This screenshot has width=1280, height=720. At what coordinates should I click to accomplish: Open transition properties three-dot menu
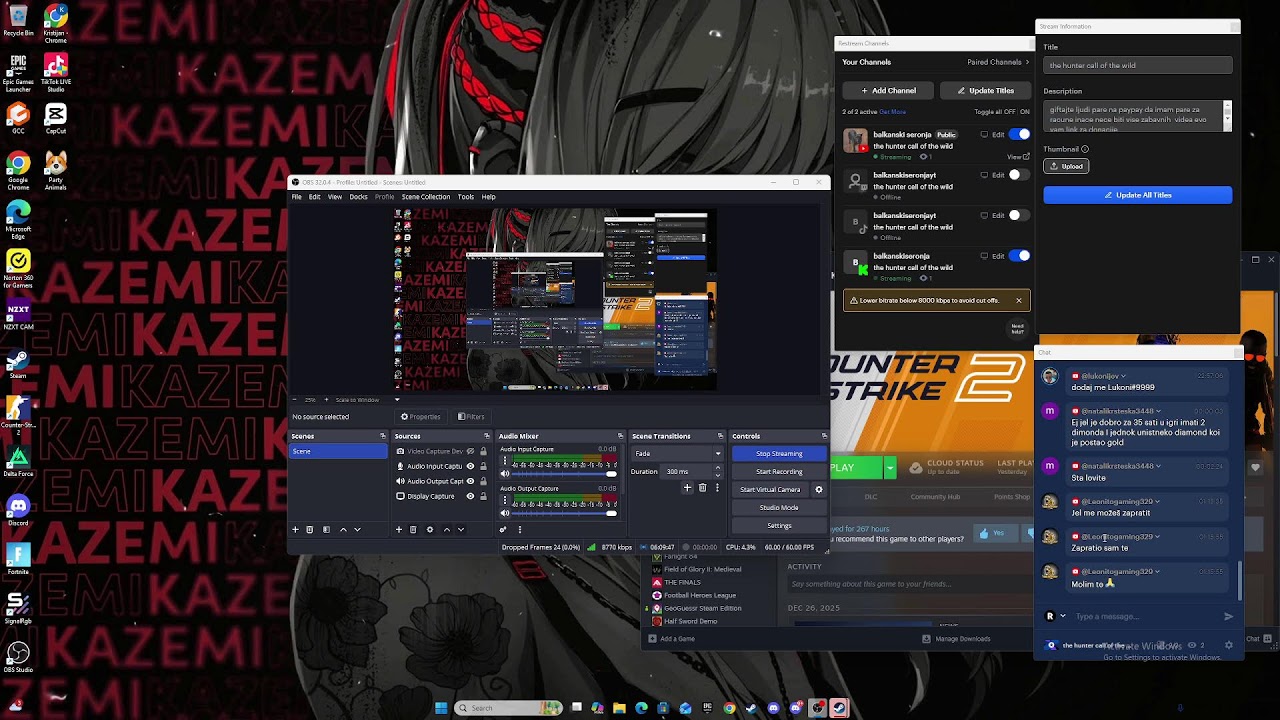(717, 488)
